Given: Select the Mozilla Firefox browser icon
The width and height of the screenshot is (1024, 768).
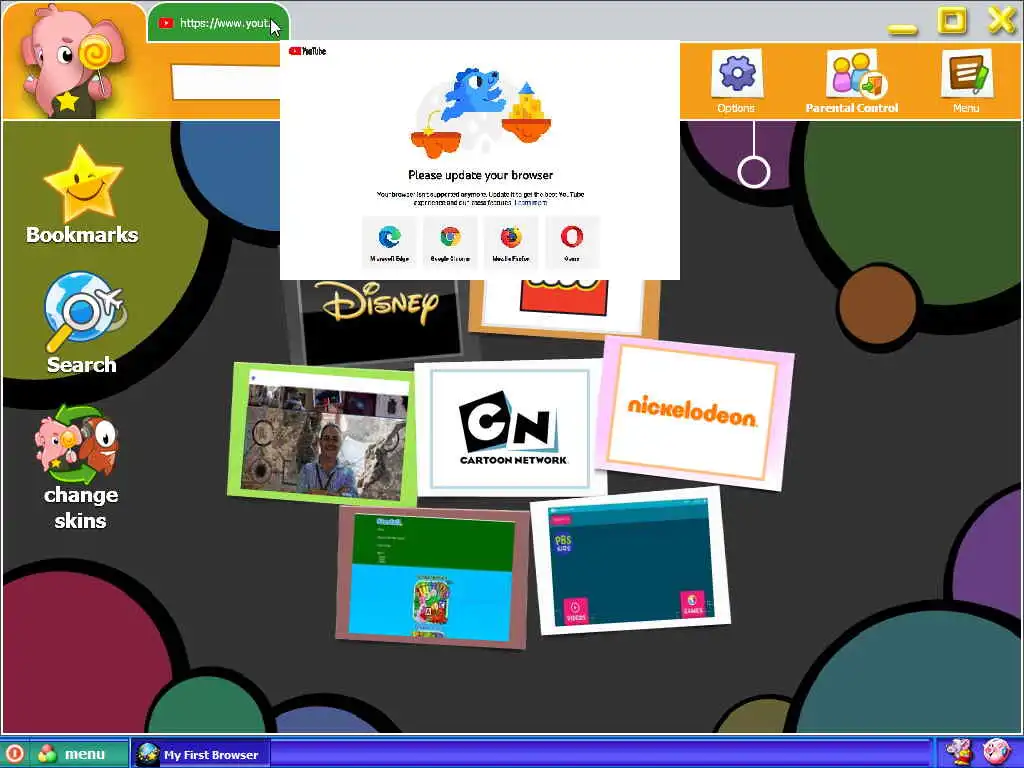Looking at the screenshot, I should point(511,236).
